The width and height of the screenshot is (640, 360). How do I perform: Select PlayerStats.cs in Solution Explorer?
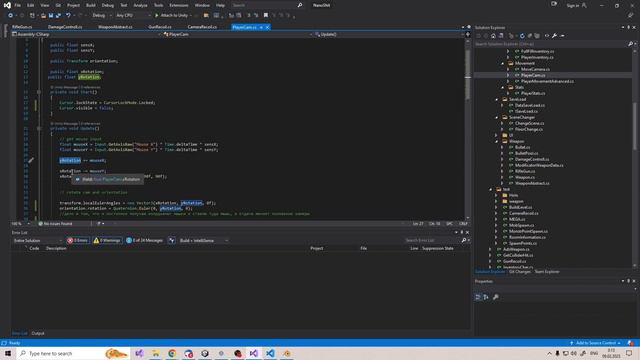tap(533, 93)
